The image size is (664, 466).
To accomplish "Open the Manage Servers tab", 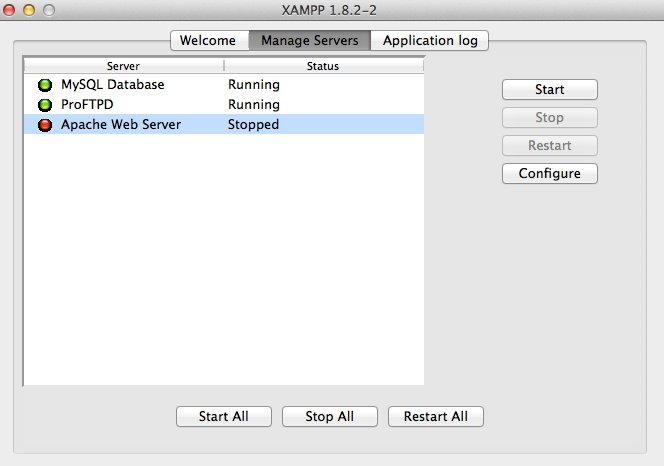I will pyautogui.click(x=310, y=40).
